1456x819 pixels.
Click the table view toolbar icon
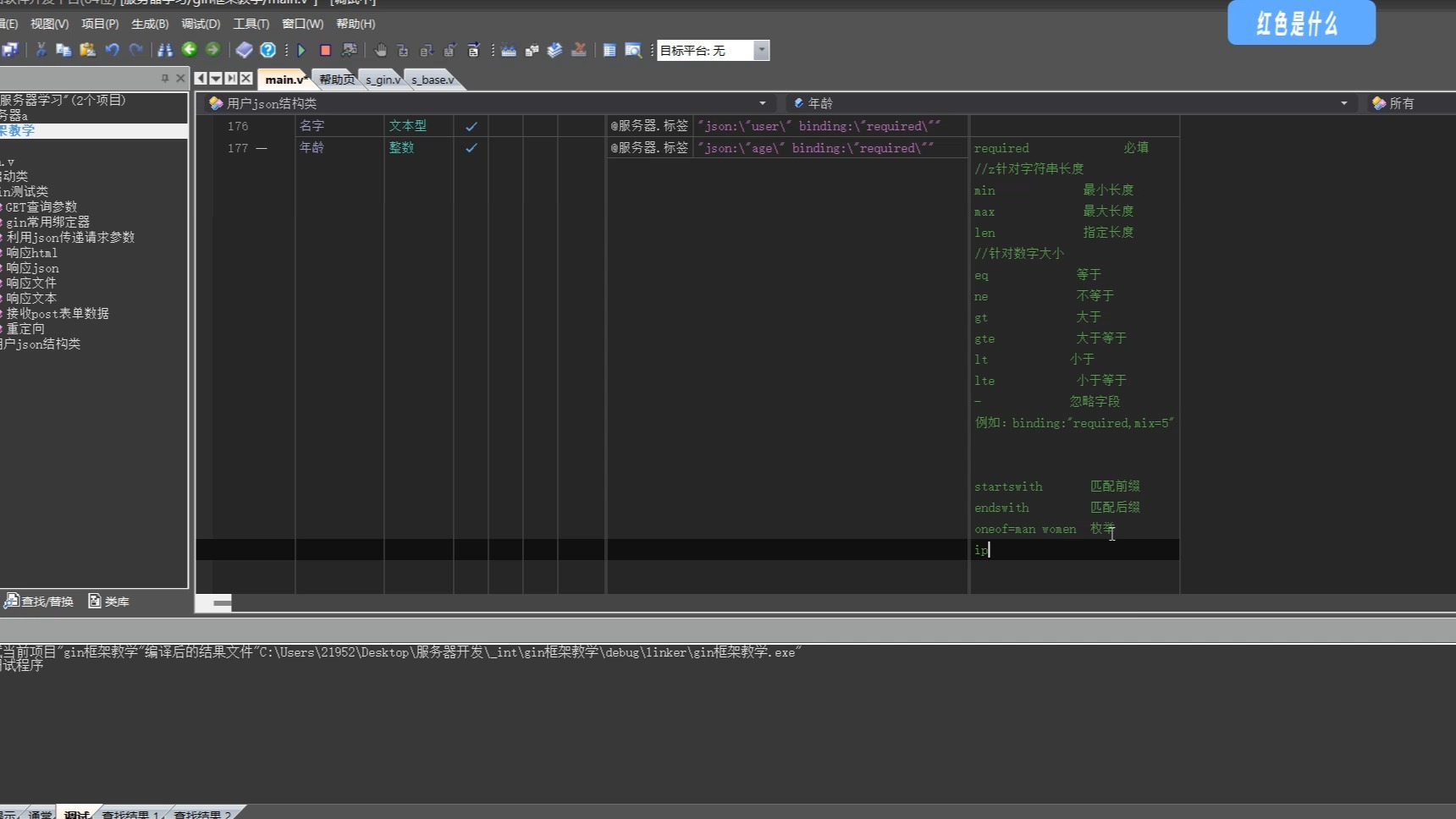[609, 50]
